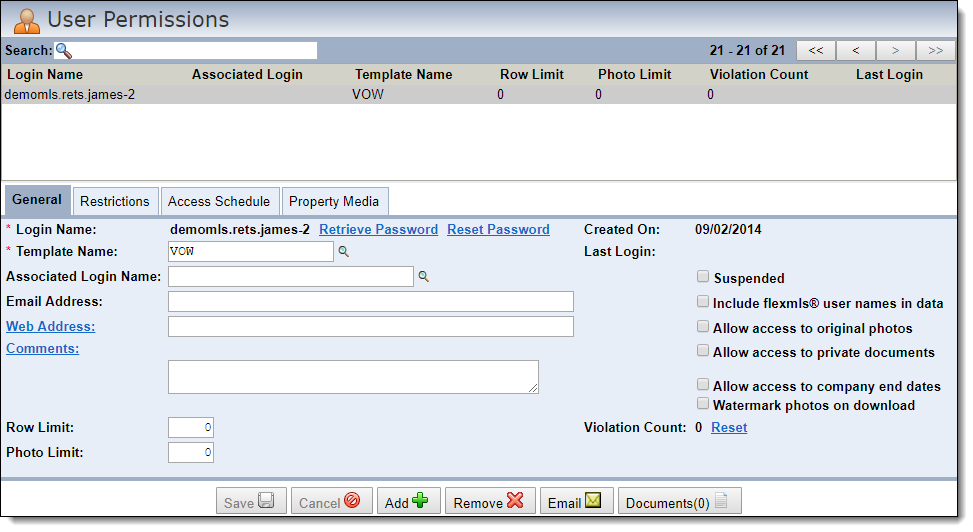The image size is (973, 532).
Task: Enable Allow access to company end dates
Action: 702,384
